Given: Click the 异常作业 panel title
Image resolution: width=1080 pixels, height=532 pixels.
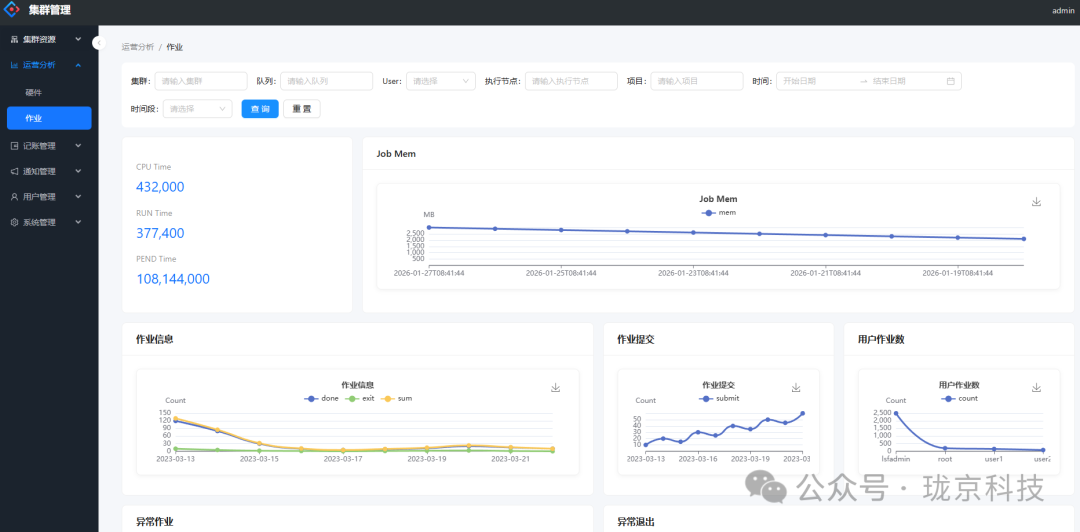Looking at the screenshot, I should click(x=154, y=522).
